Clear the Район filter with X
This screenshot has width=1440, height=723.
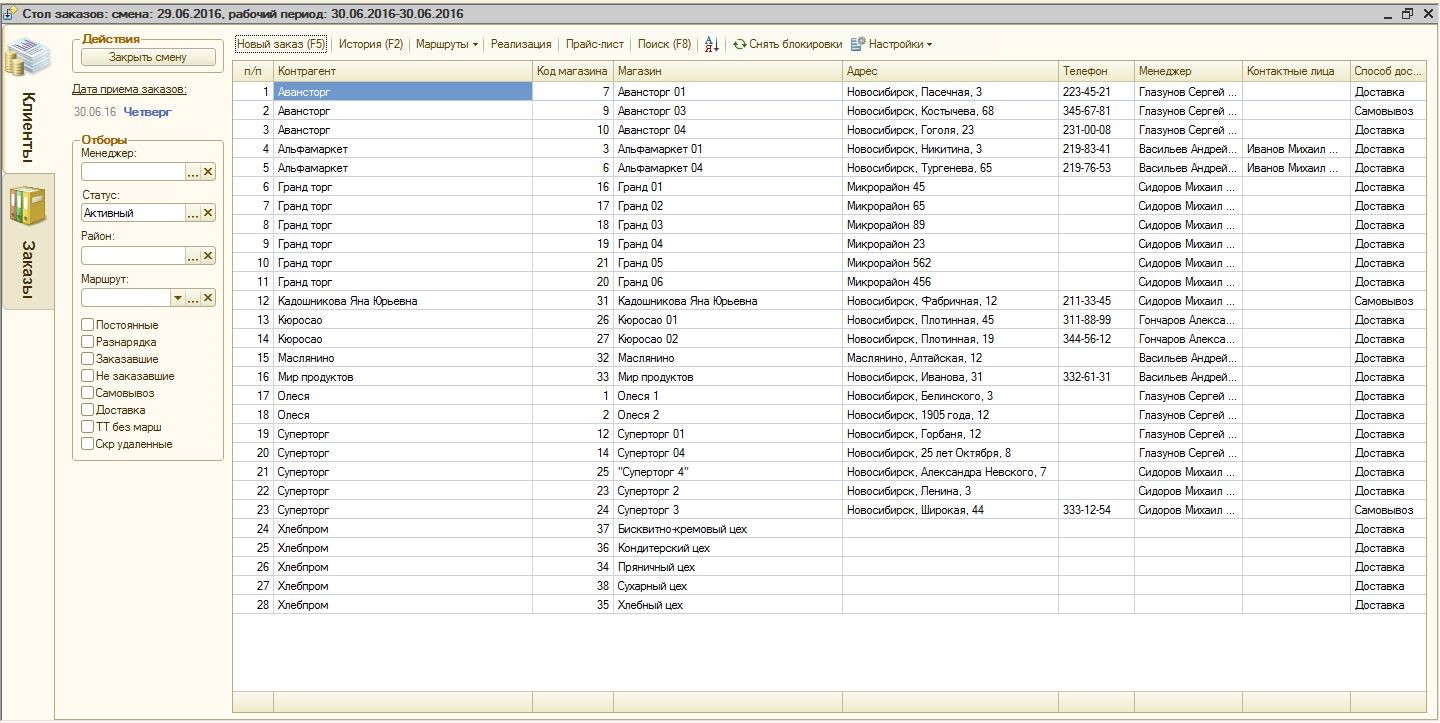click(208, 256)
